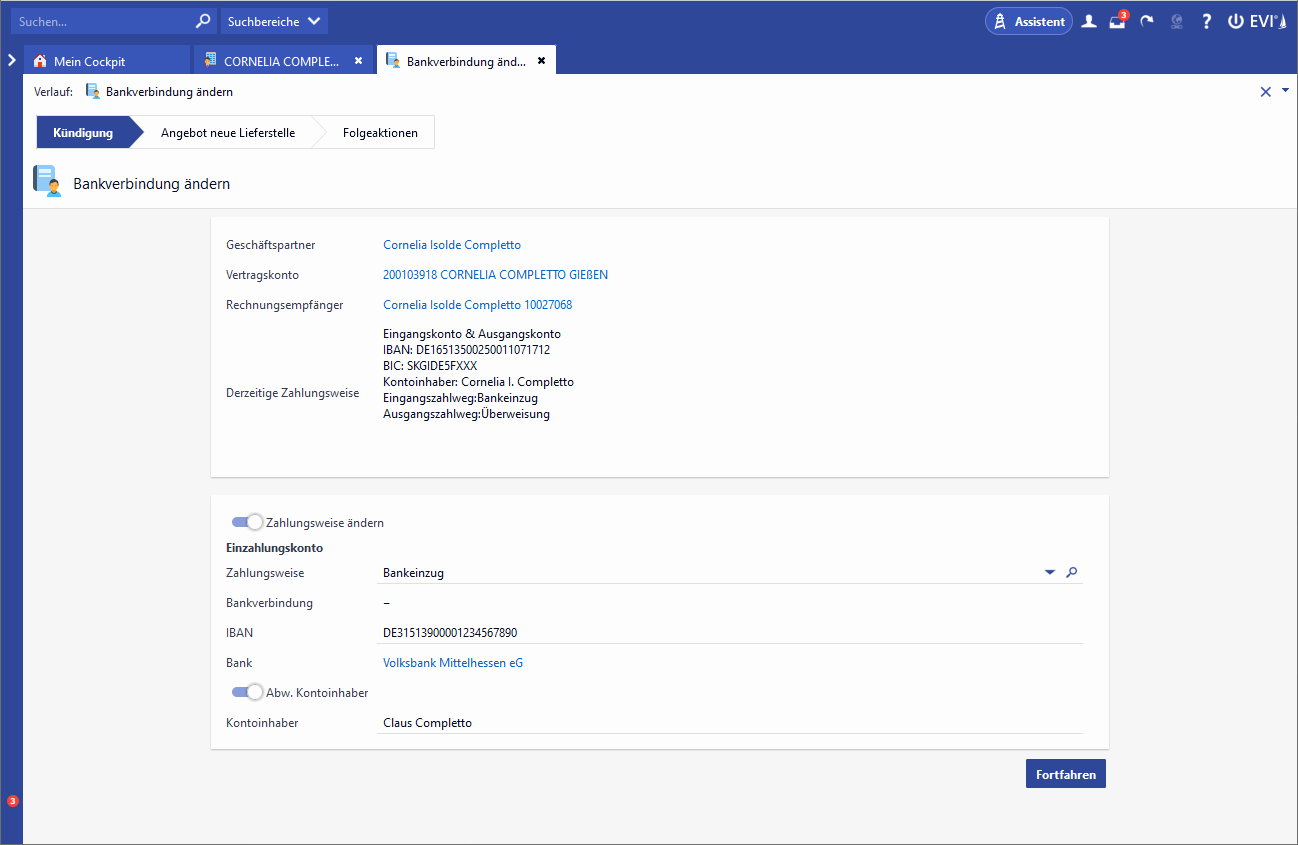
Task: Click the Fortfahren button
Action: click(x=1065, y=774)
